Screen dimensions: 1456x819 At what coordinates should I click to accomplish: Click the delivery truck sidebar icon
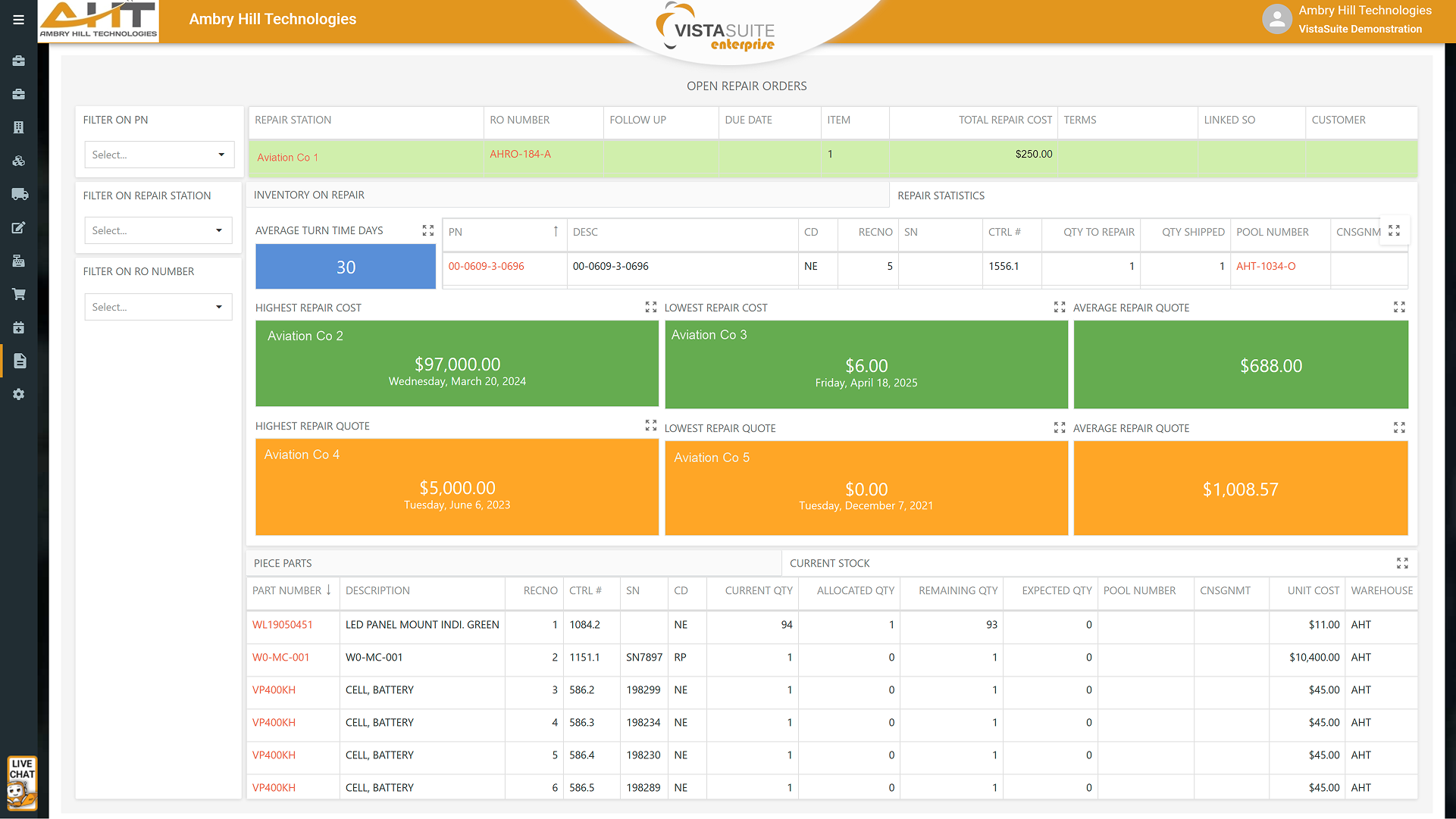(x=20, y=194)
